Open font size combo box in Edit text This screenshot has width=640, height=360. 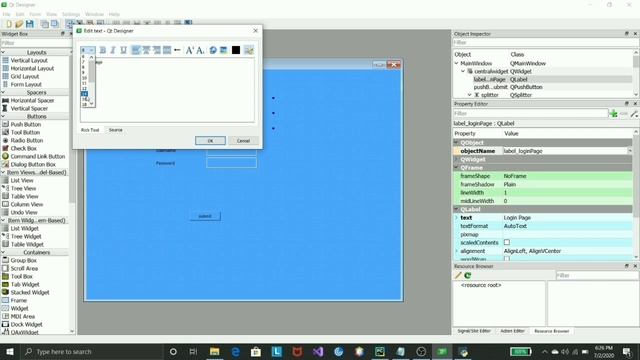pos(87,50)
